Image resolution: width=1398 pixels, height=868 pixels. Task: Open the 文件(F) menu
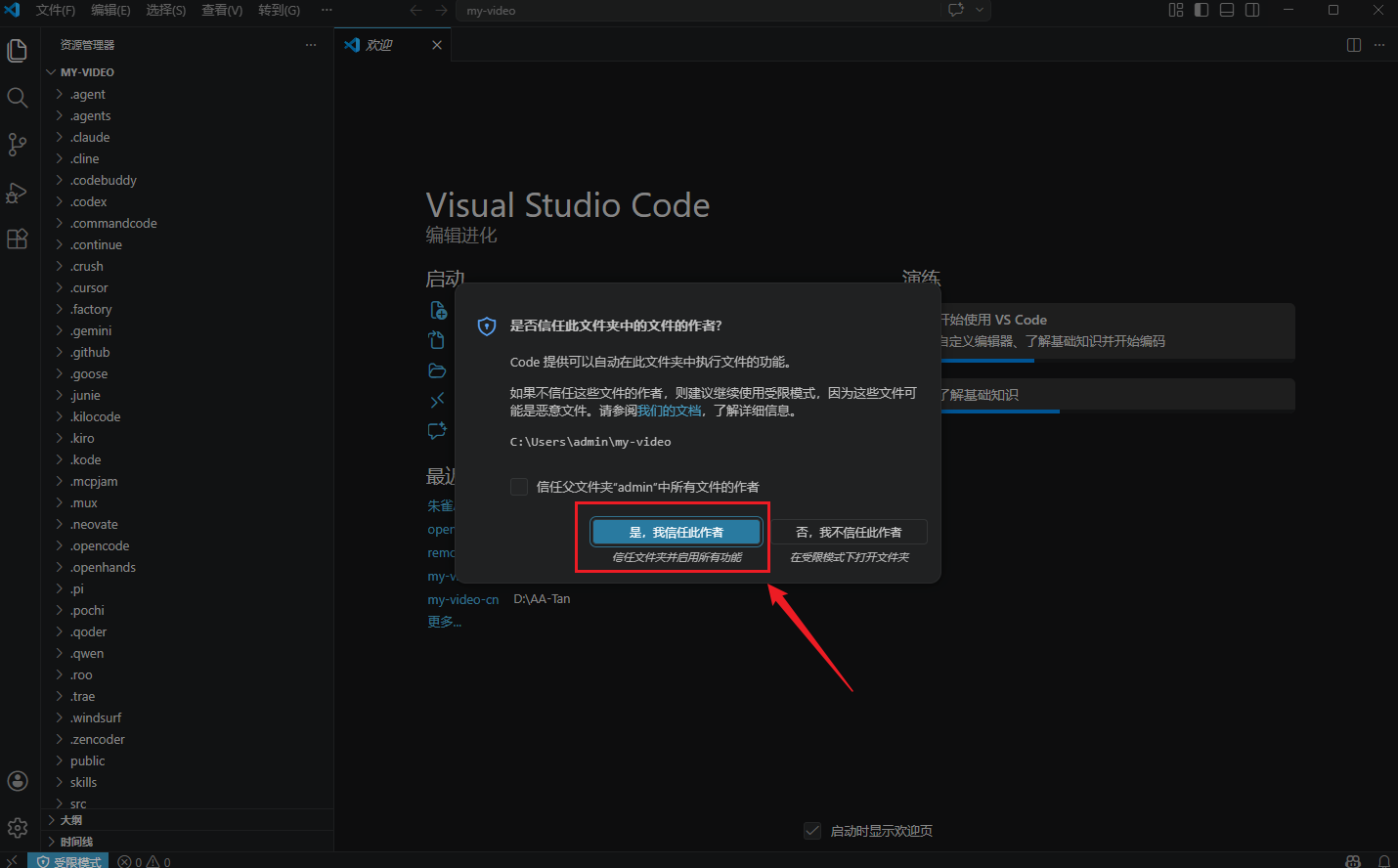coord(55,10)
